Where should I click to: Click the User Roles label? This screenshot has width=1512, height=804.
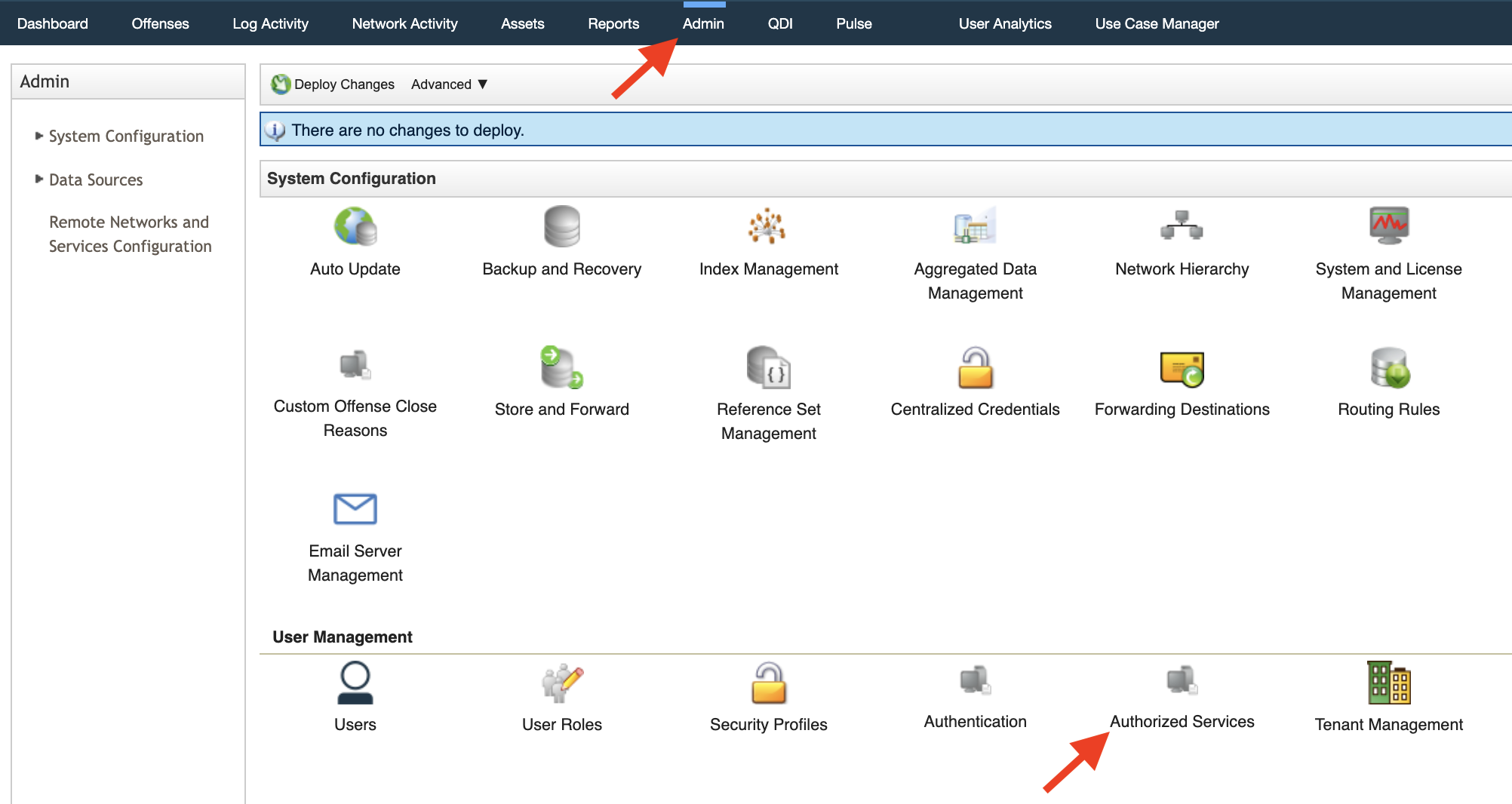[x=562, y=724]
